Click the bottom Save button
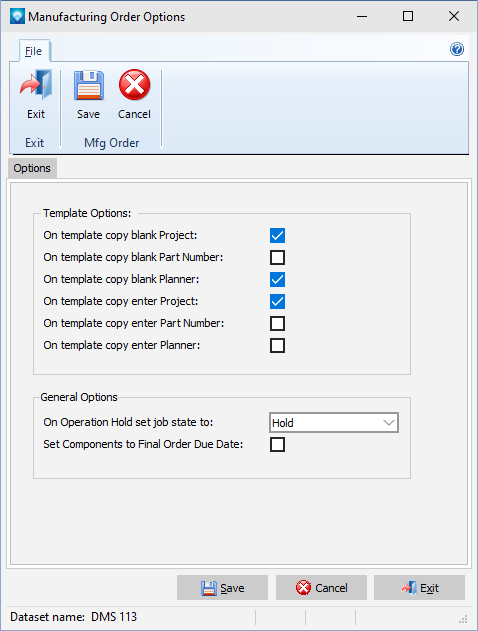This screenshot has height=631, width=478. coord(223,588)
